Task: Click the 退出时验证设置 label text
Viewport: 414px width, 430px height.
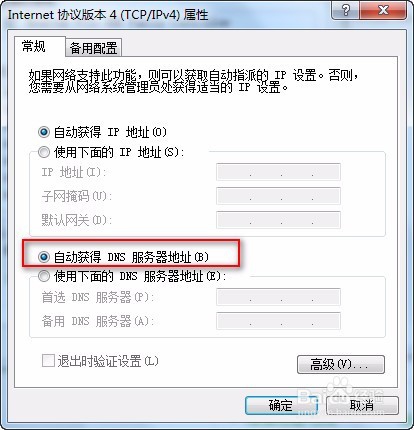Action: tap(108, 361)
